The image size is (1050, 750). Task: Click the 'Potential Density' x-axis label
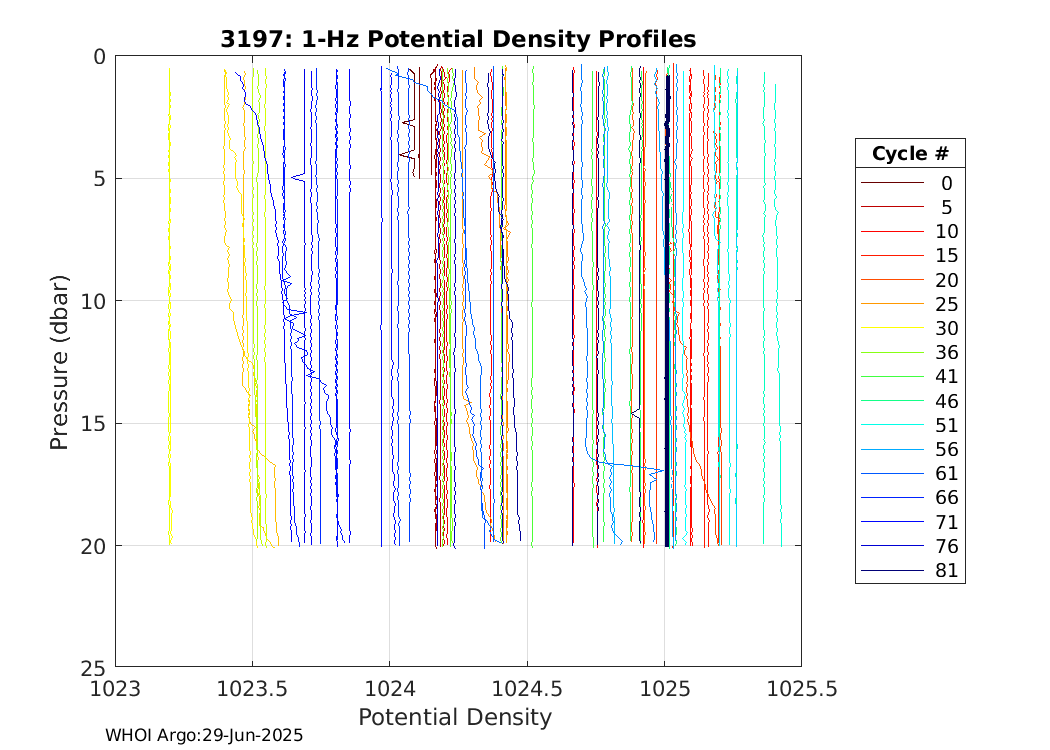pos(455,717)
